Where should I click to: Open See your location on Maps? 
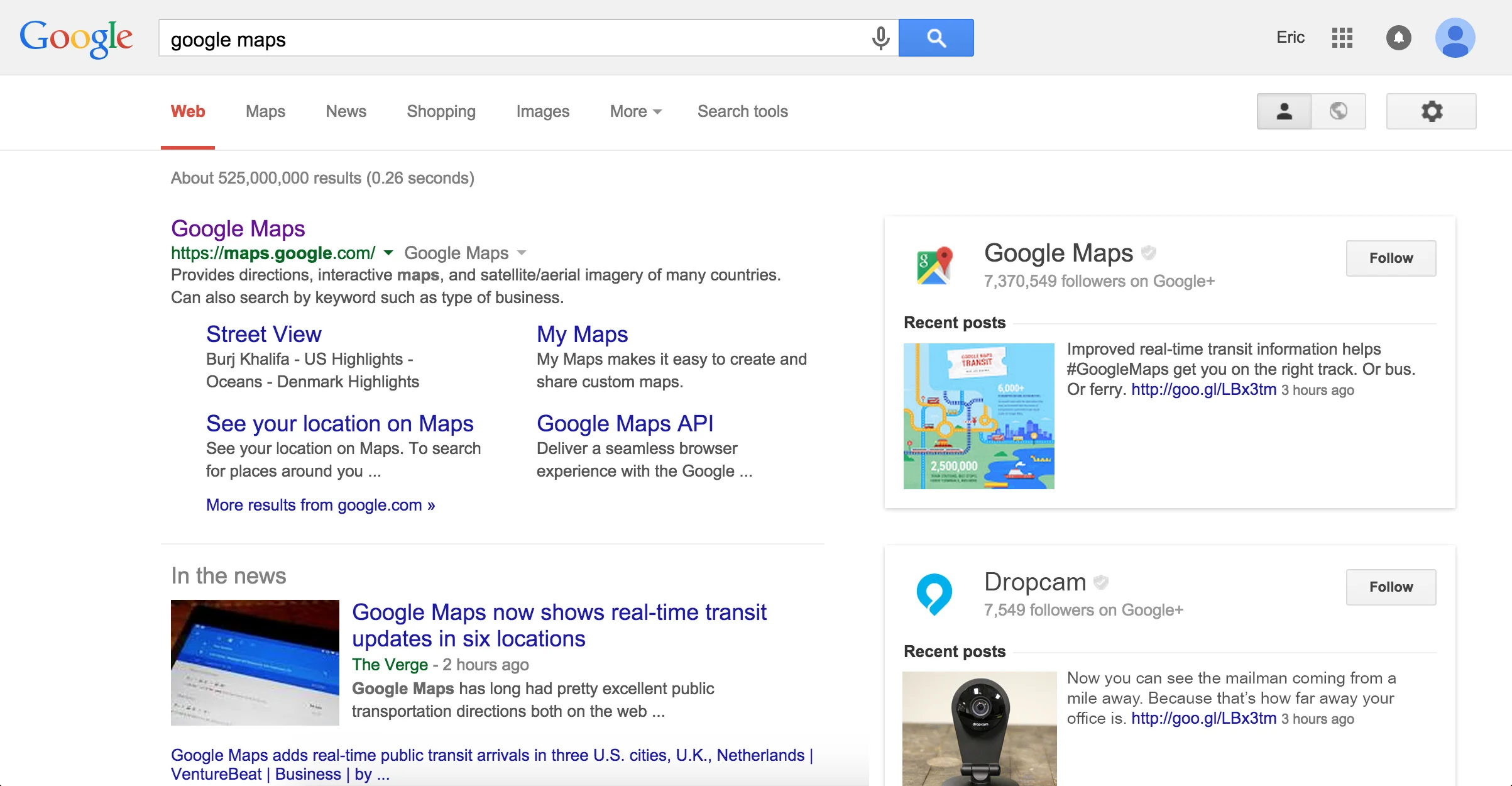tap(339, 423)
